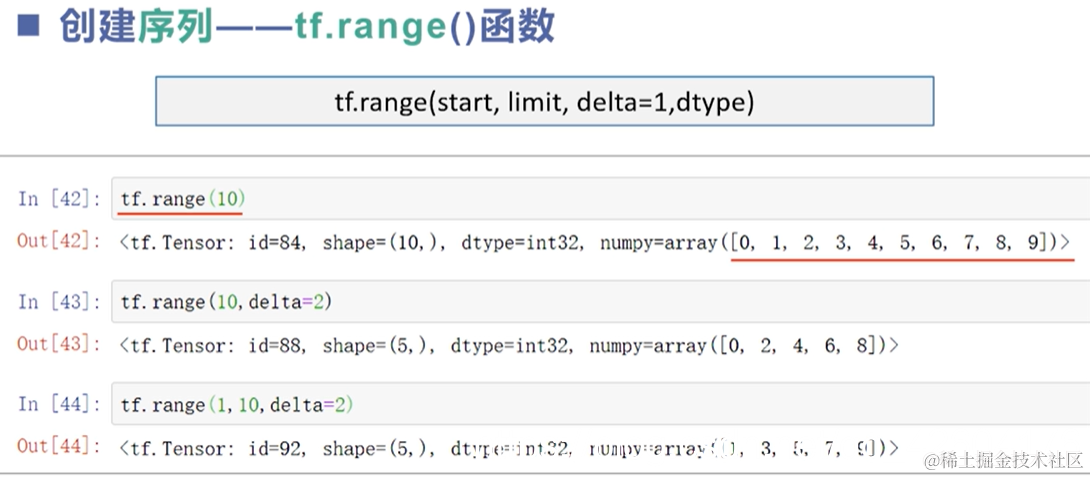Click the In [44] prompt label

coord(59,405)
